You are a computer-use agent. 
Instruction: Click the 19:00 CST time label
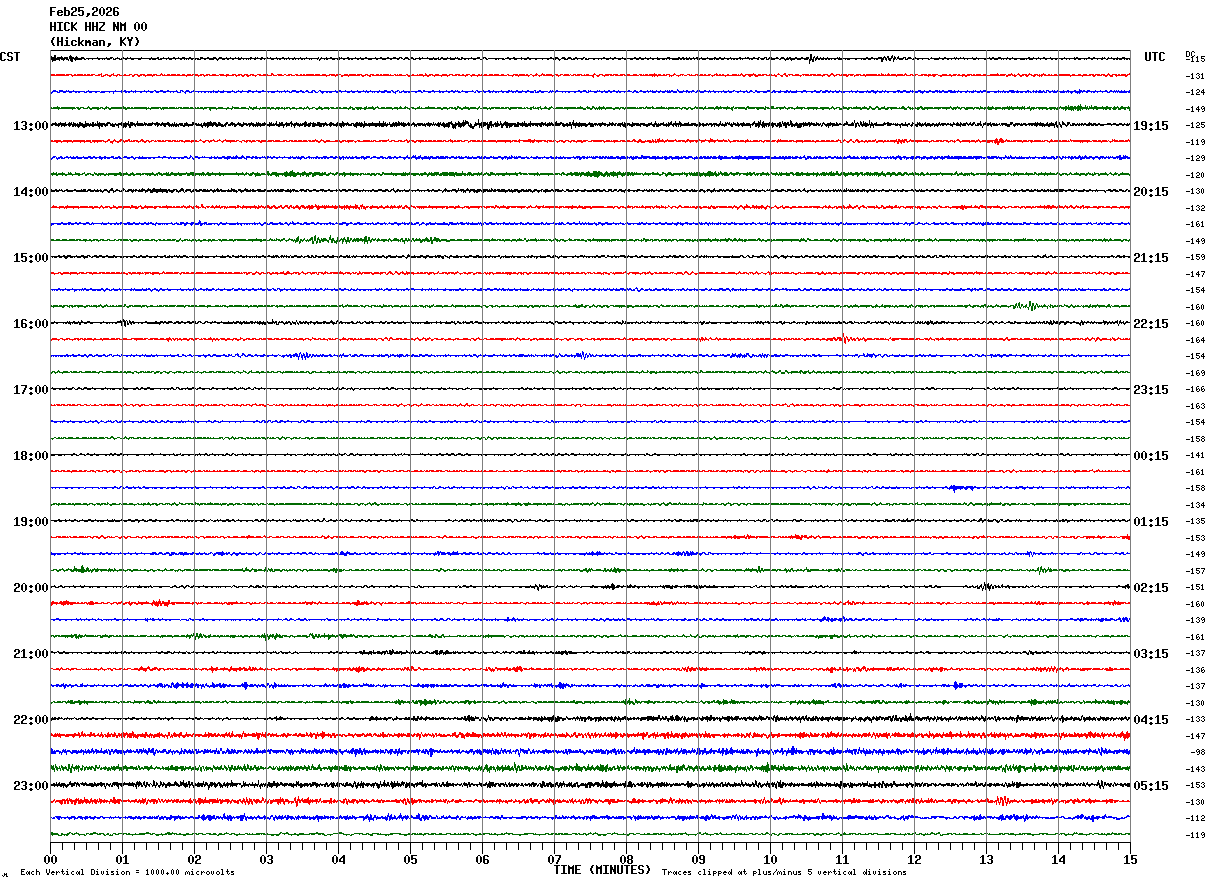coord(31,522)
